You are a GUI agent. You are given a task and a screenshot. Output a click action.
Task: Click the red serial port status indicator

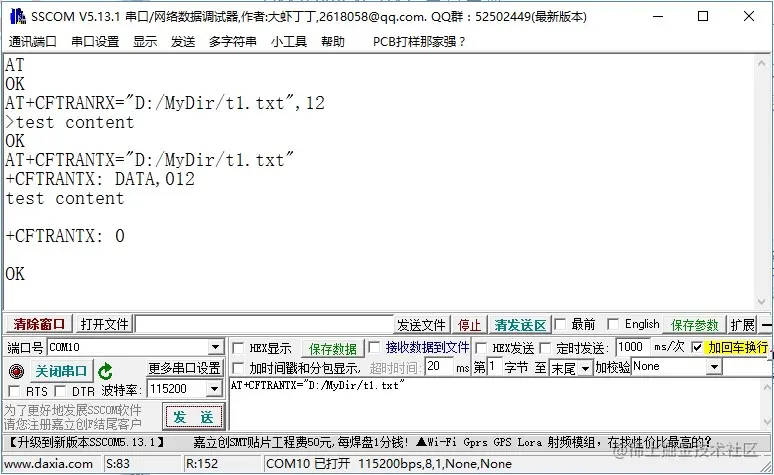16,370
